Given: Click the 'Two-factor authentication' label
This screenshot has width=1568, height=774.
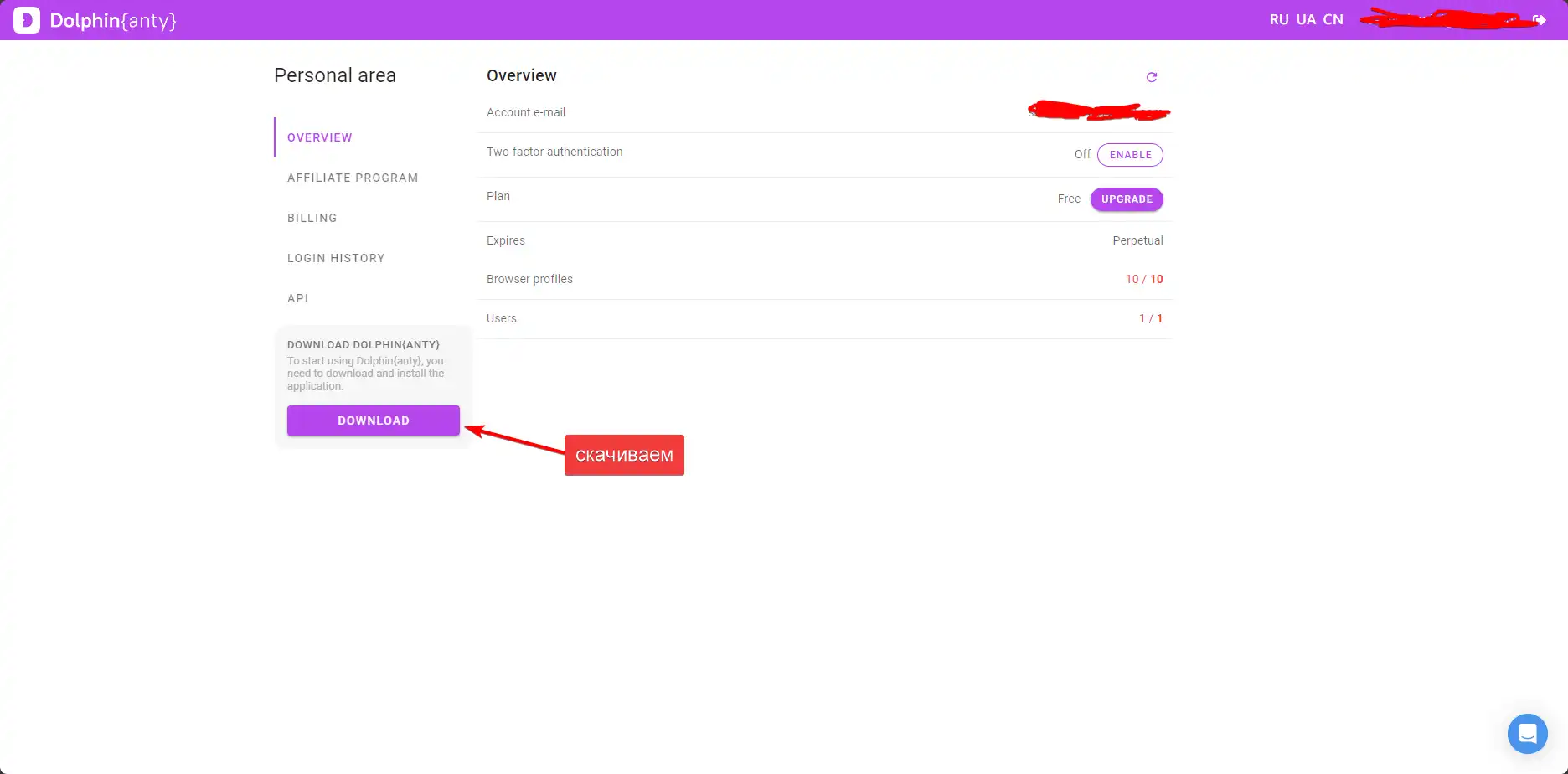Looking at the screenshot, I should coord(554,152).
